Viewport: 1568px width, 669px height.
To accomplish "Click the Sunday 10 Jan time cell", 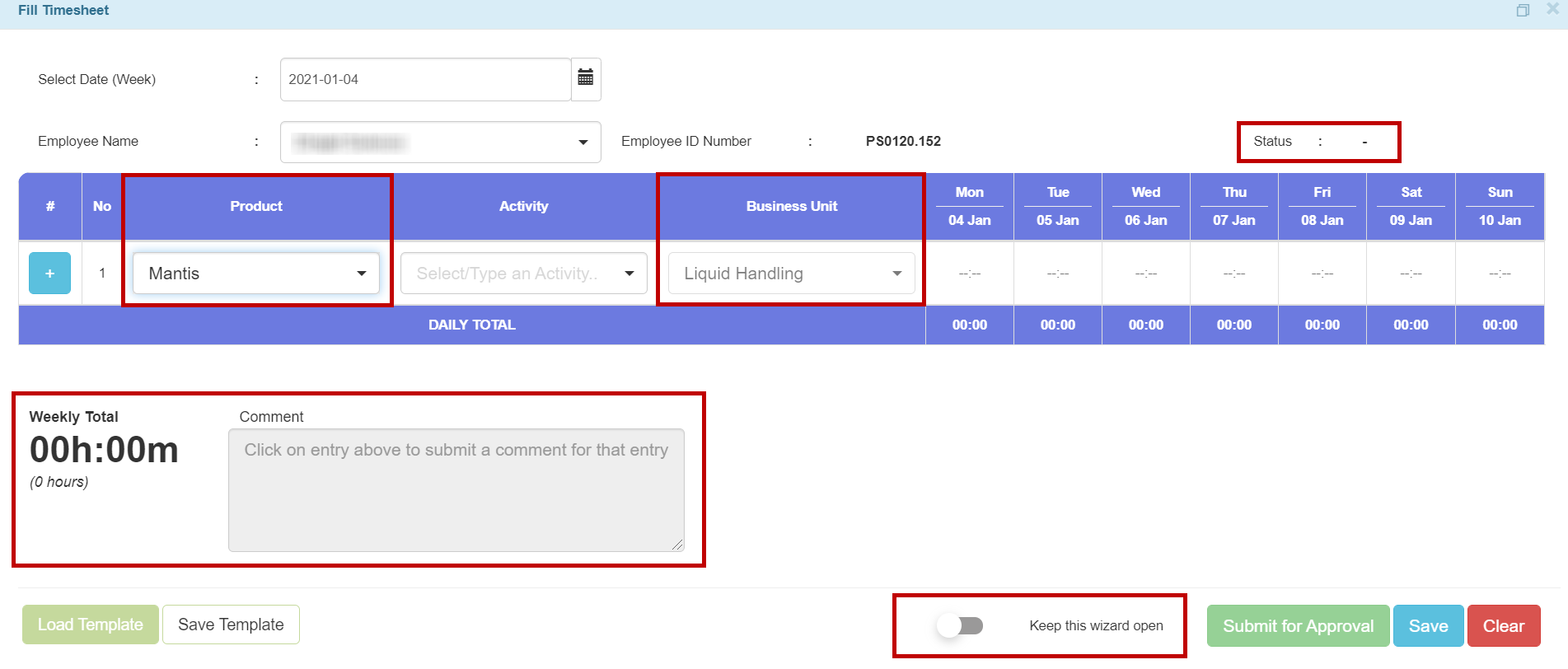I will [1499, 274].
